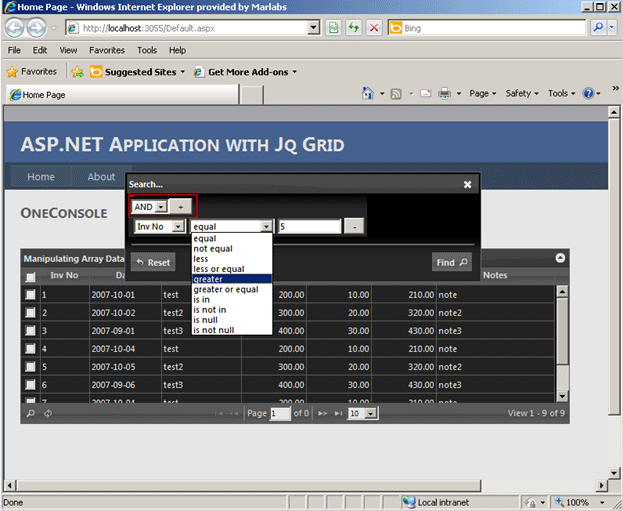Image resolution: width=623 pixels, height=511 pixels.
Task: Open the Safety command bar menu
Action: click(x=522, y=93)
